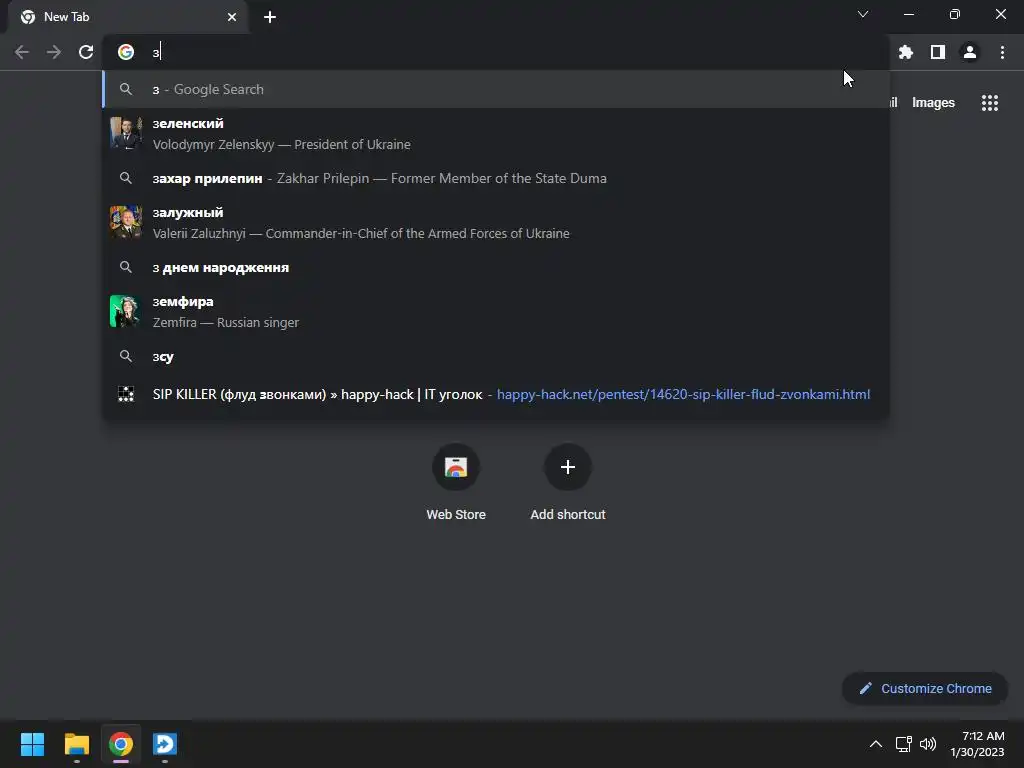Choose the земфира suggestion

(496, 312)
